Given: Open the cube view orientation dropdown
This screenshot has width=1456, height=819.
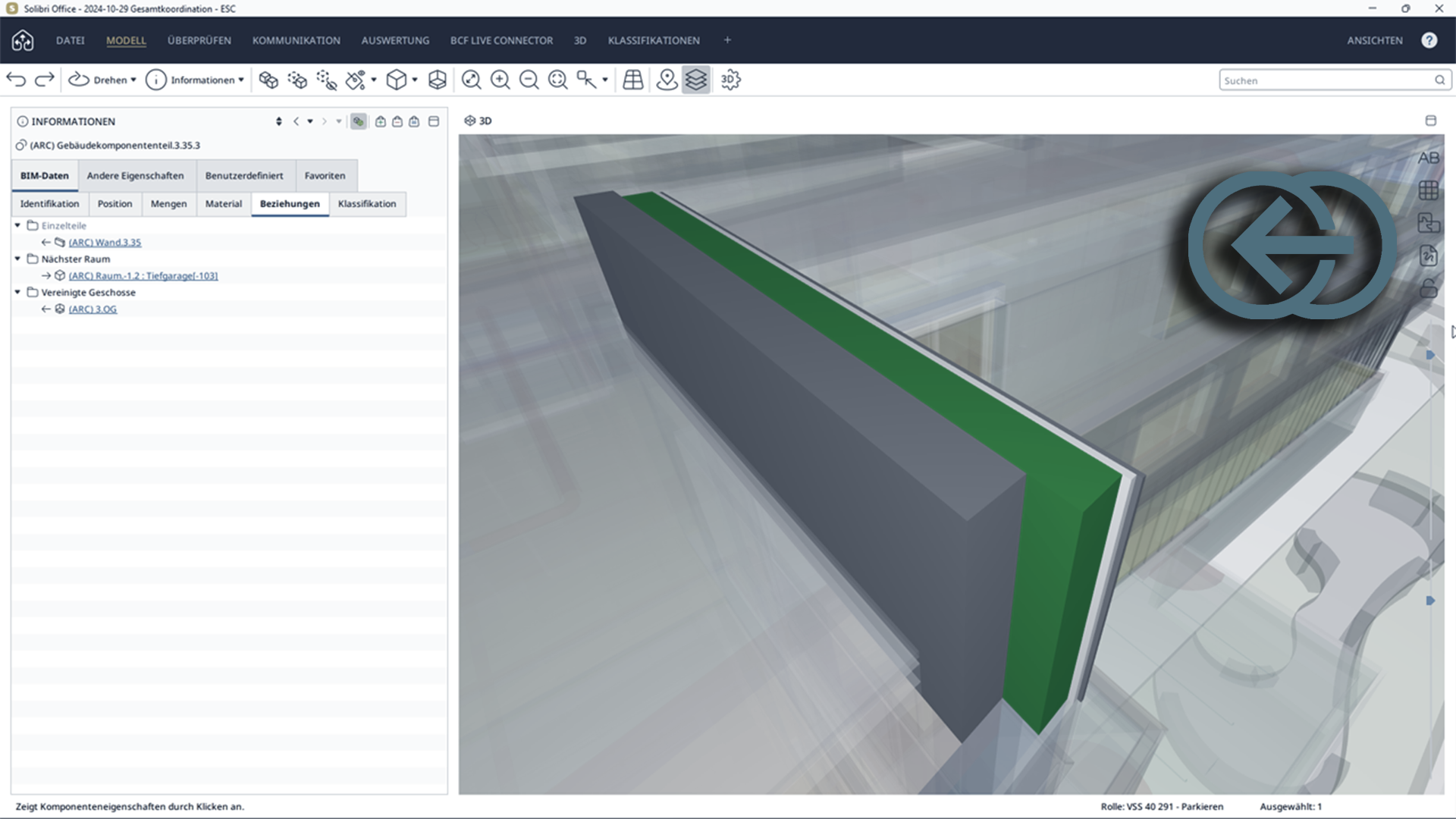Looking at the screenshot, I should [x=415, y=80].
